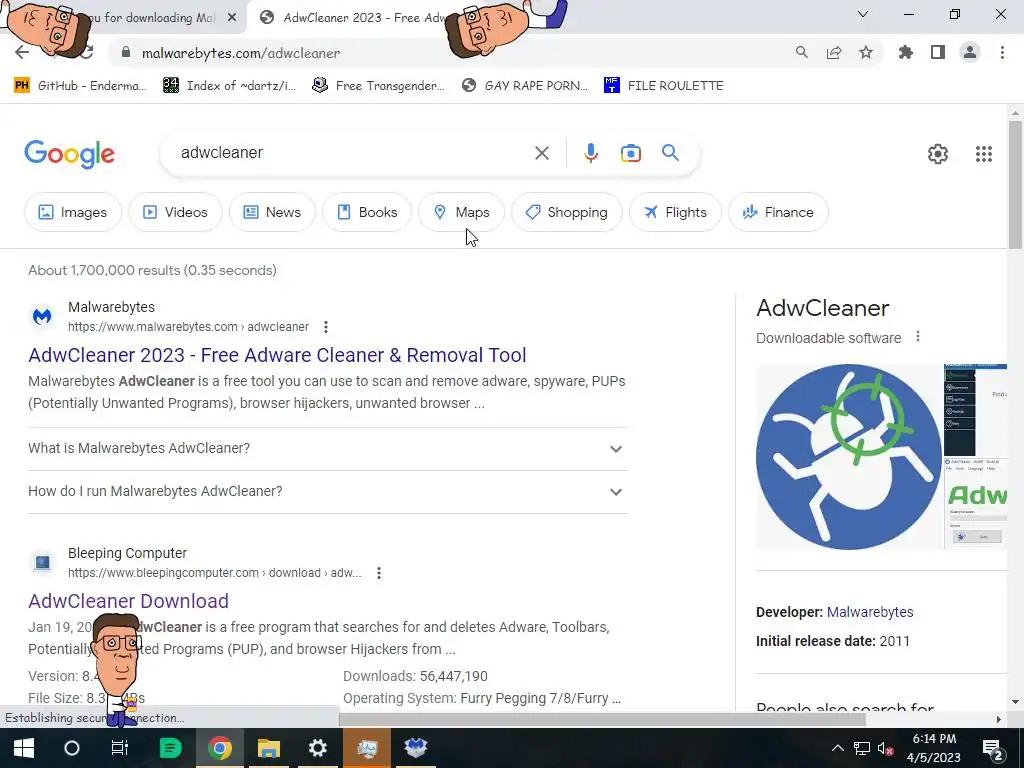
Task: Filter results by Maps
Action: (462, 212)
